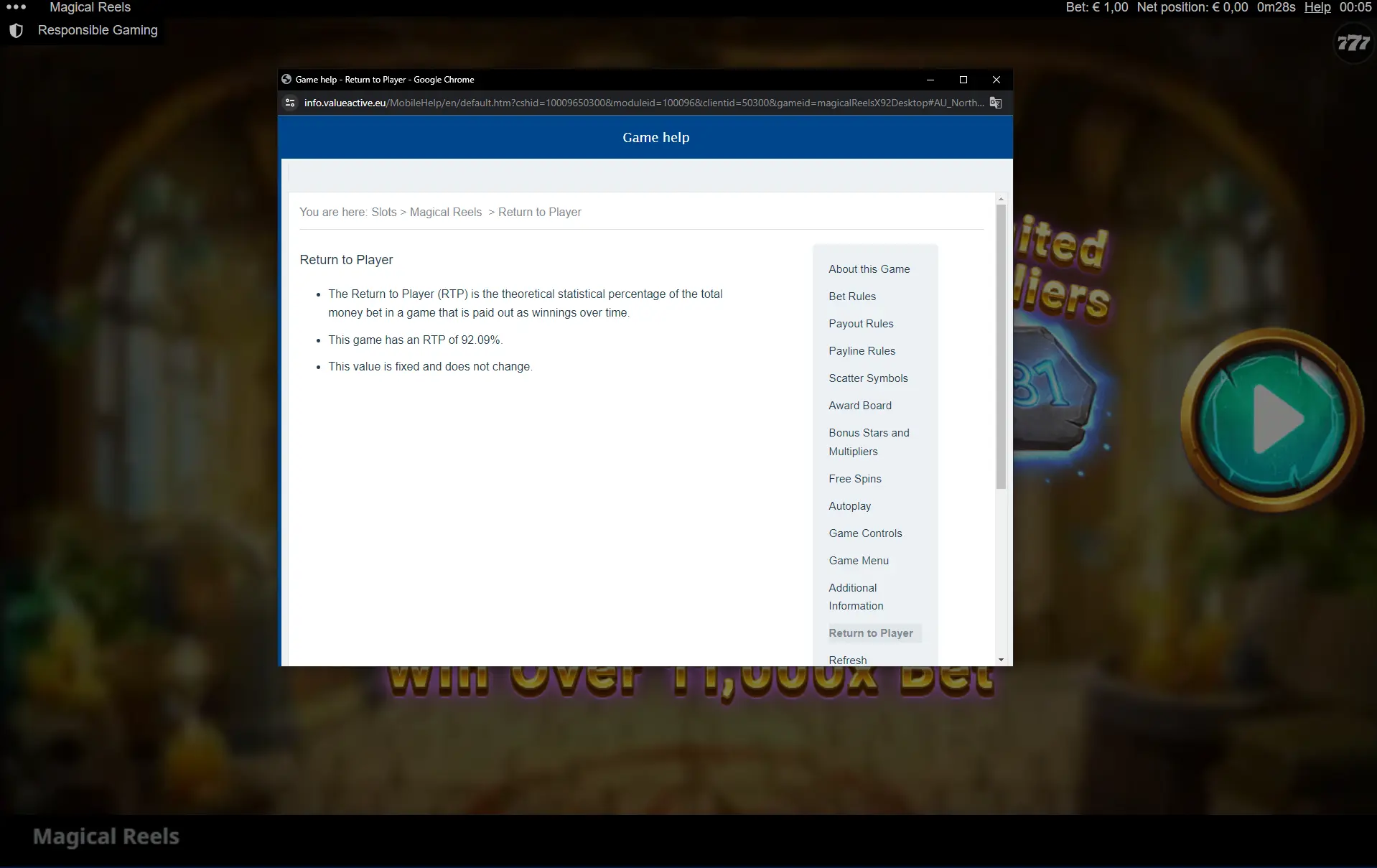Click the green spin play button
Viewport: 1377px width, 868px height.
pos(1272,419)
